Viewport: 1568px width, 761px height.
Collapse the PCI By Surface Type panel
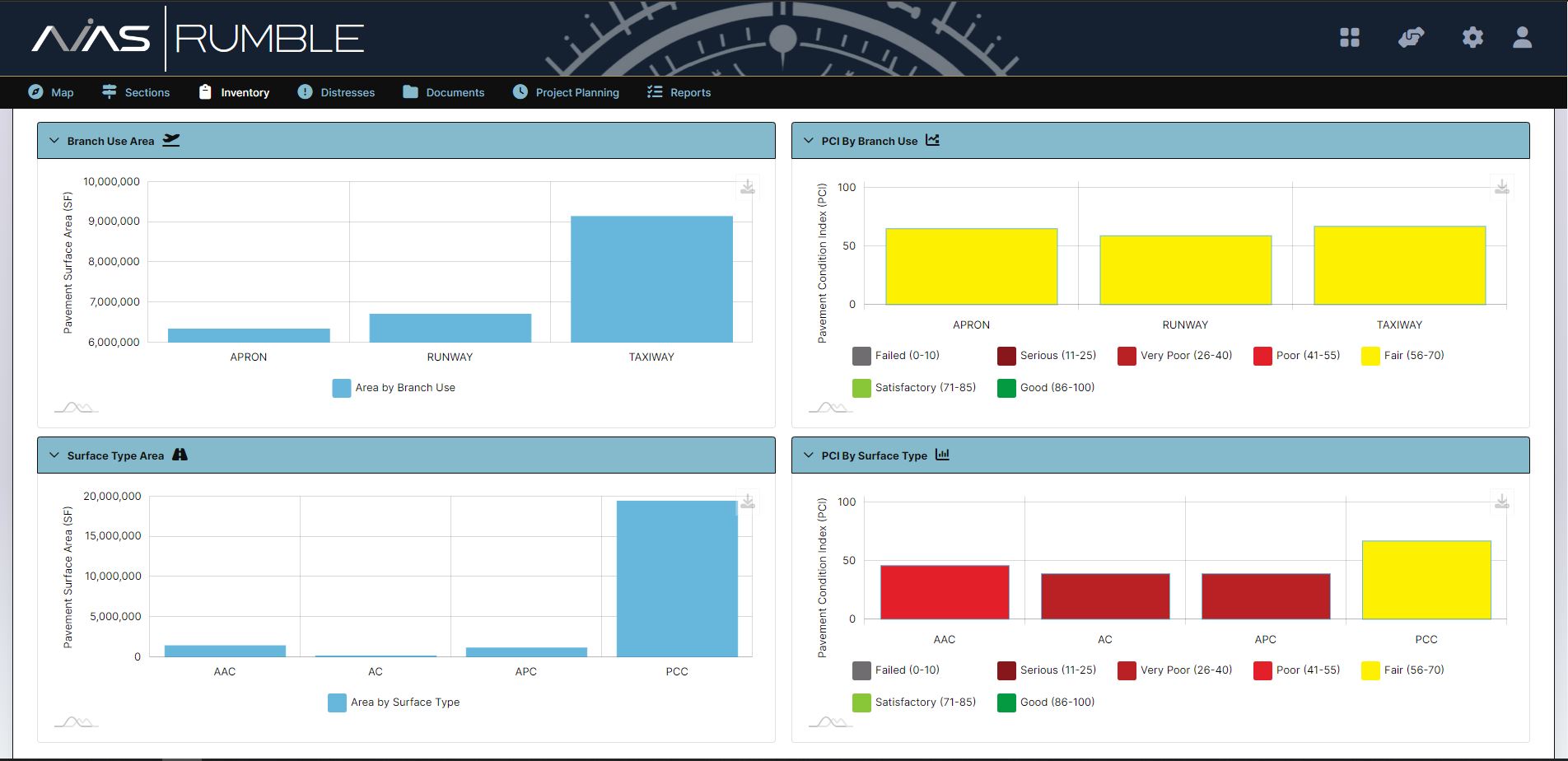tap(809, 455)
